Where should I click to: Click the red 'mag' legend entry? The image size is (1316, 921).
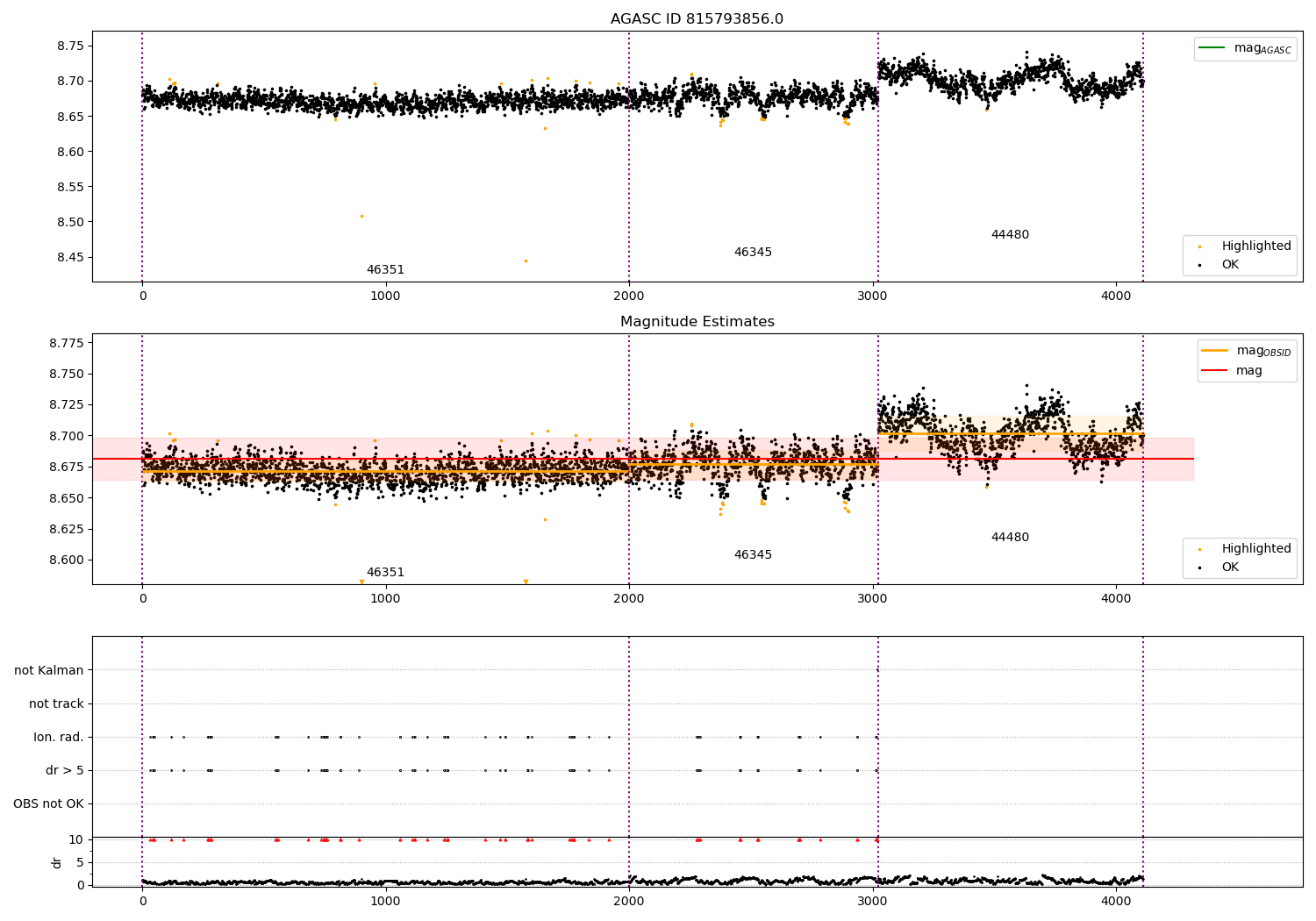pyautogui.click(x=1233, y=371)
